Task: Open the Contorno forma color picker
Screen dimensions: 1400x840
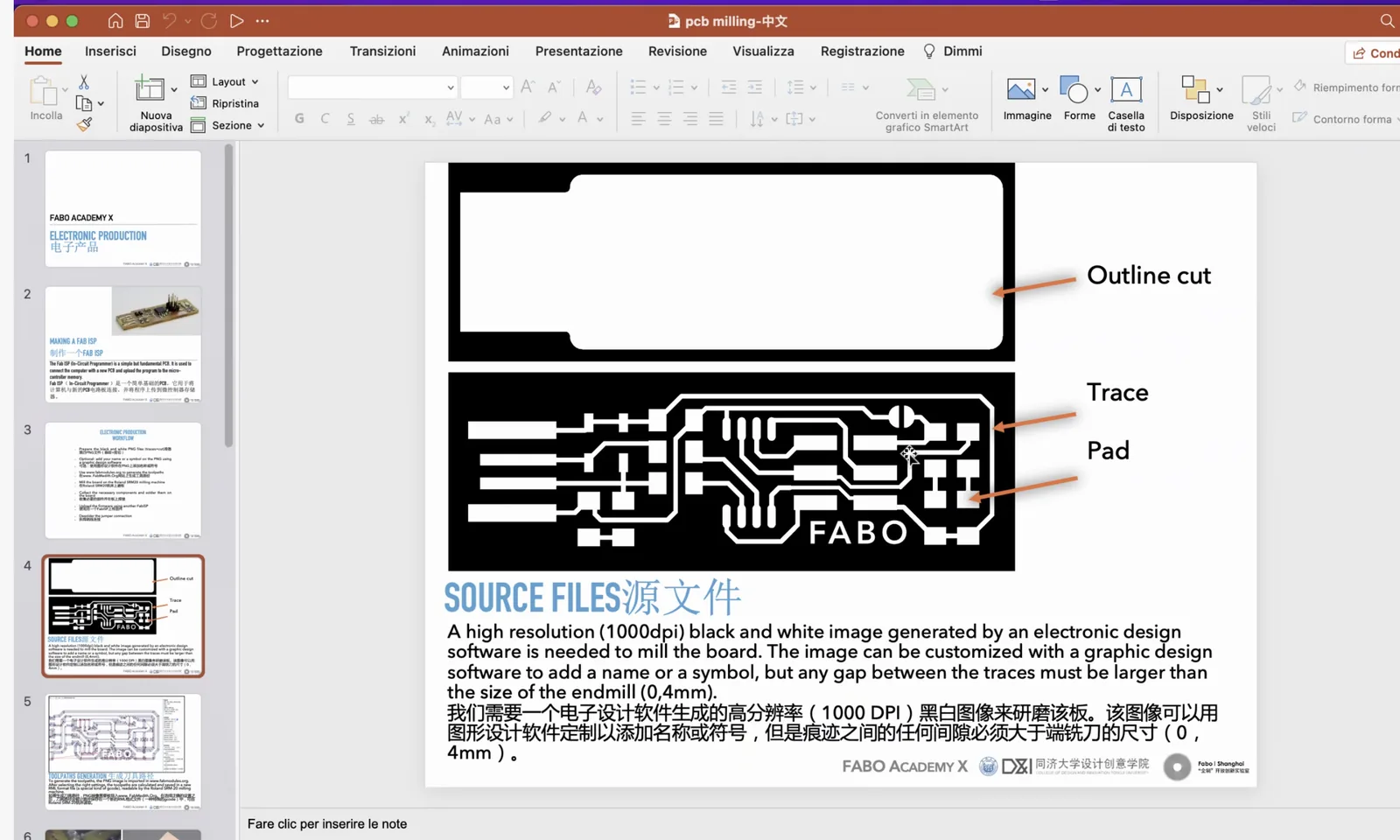Action: 1343,118
